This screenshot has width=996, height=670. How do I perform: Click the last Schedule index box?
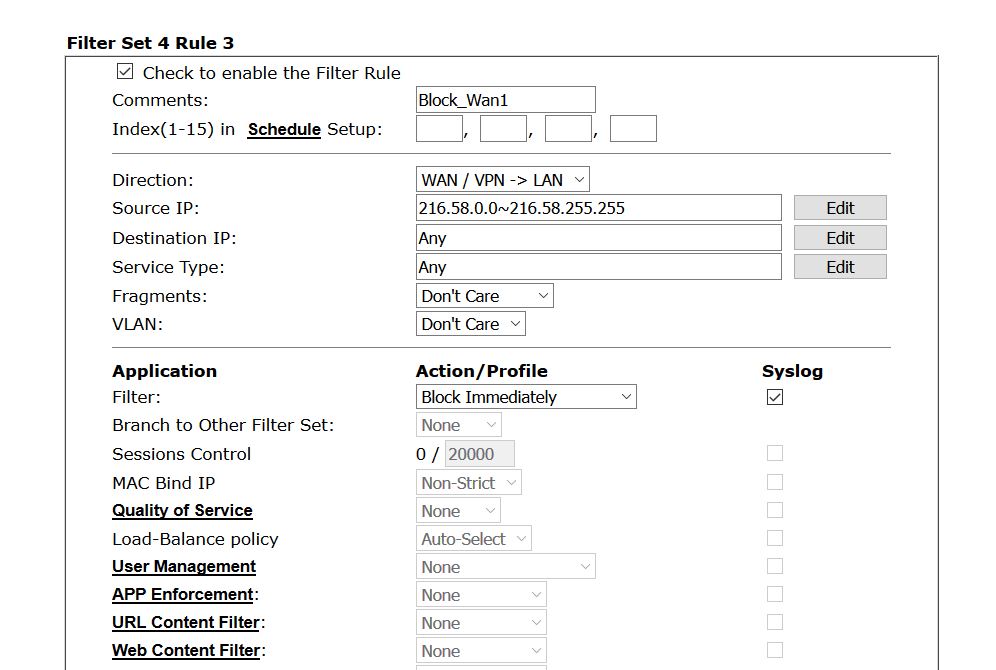pos(633,129)
